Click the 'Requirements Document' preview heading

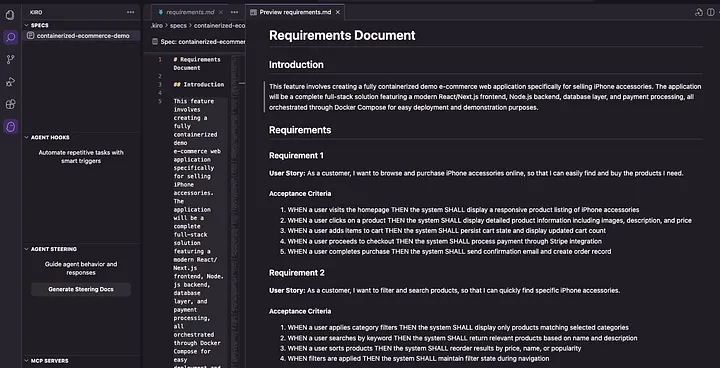click(x=342, y=35)
